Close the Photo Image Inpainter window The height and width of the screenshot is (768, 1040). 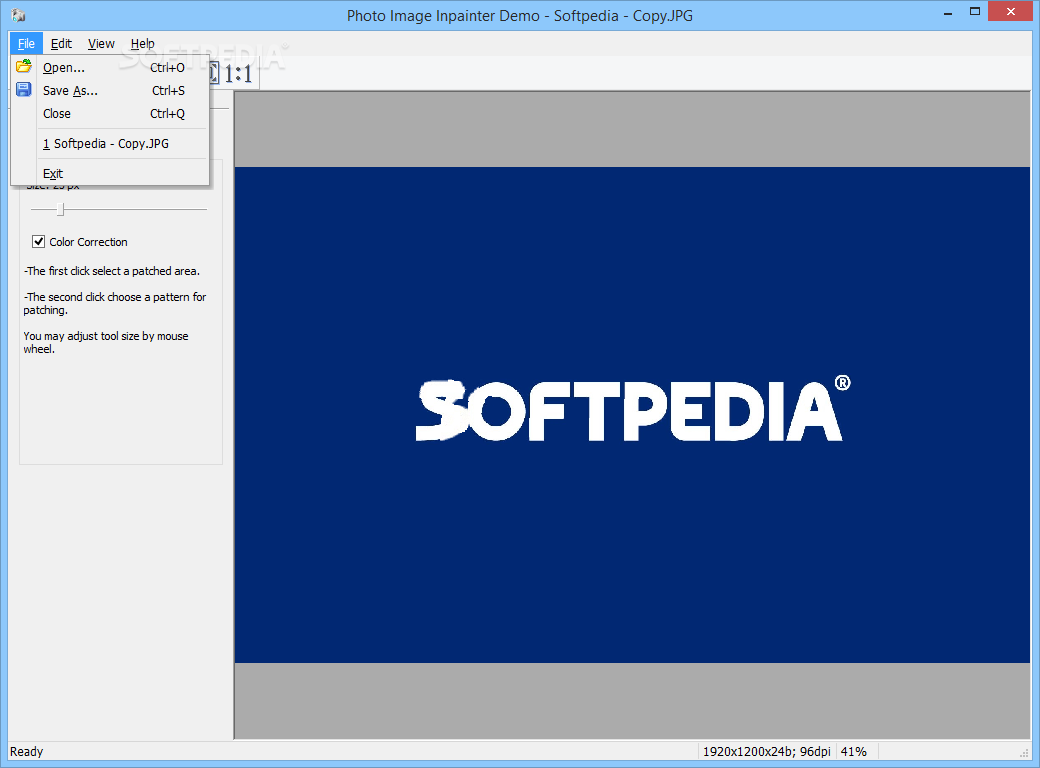tap(1010, 11)
